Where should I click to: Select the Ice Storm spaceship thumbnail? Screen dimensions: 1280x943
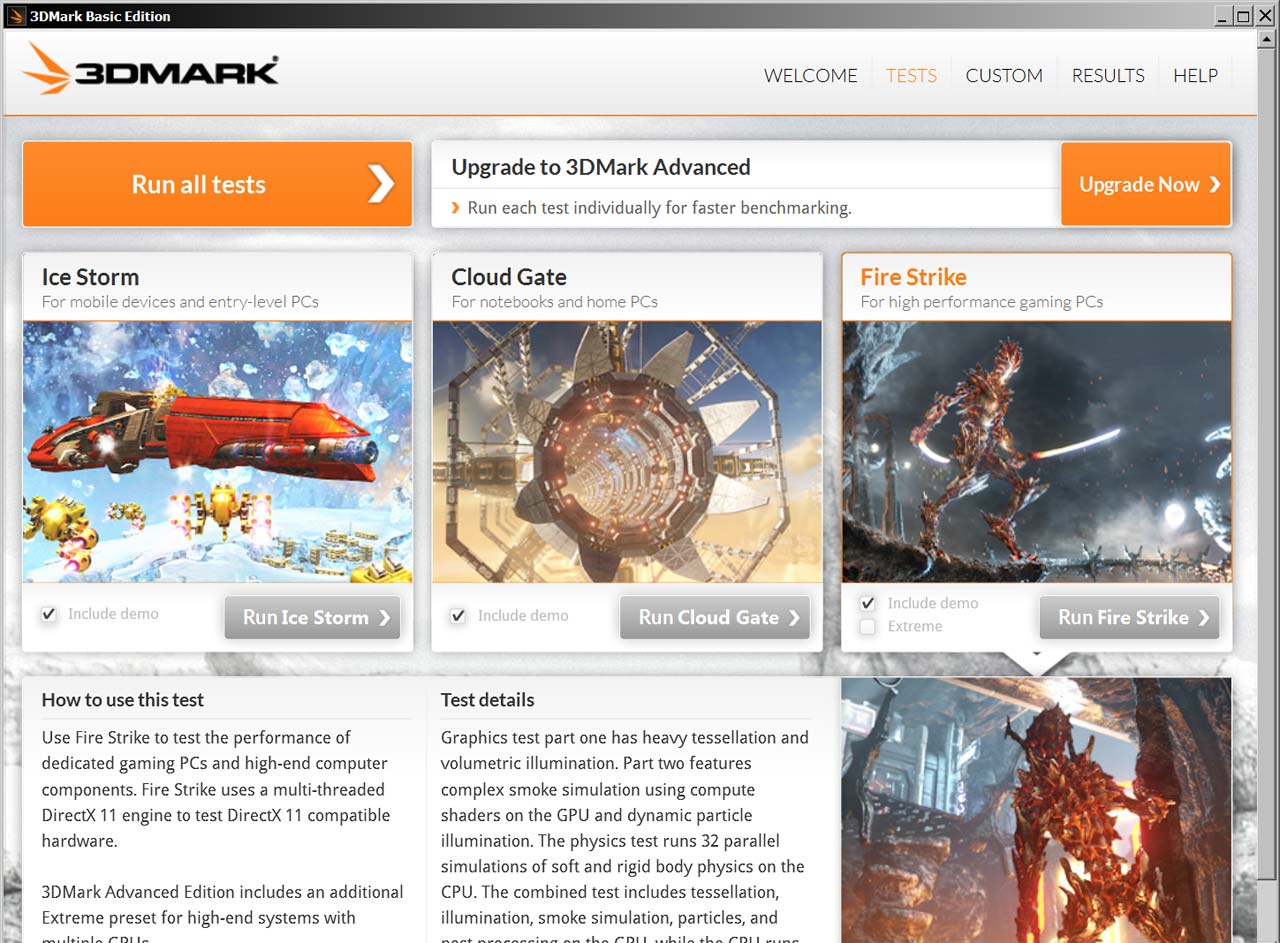pyautogui.click(x=217, y=452)
